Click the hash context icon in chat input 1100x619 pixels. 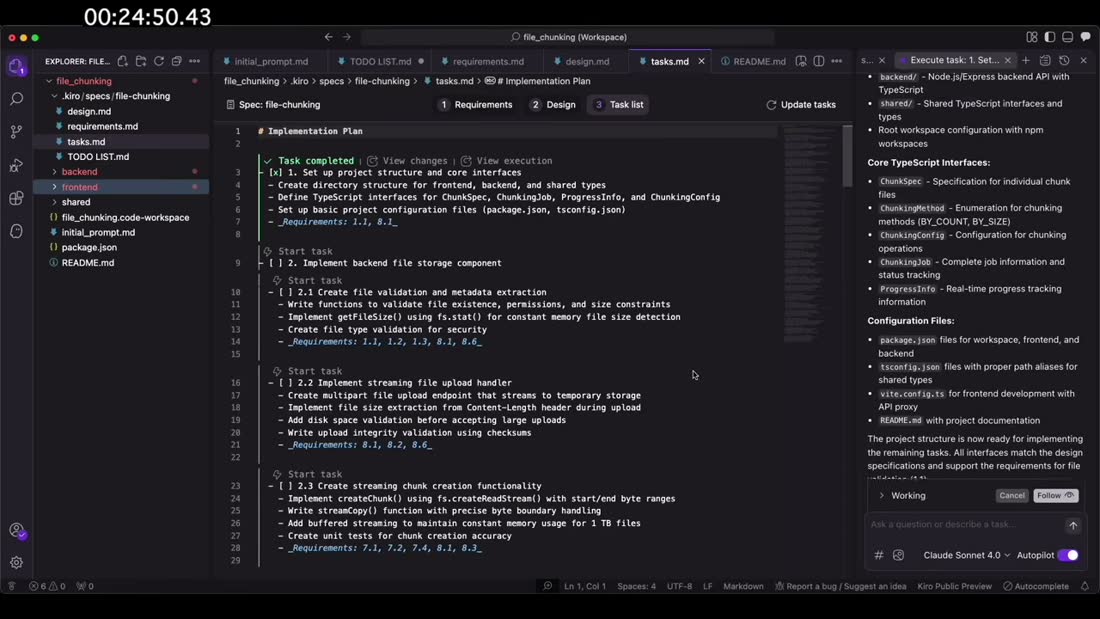pos(878,555)
